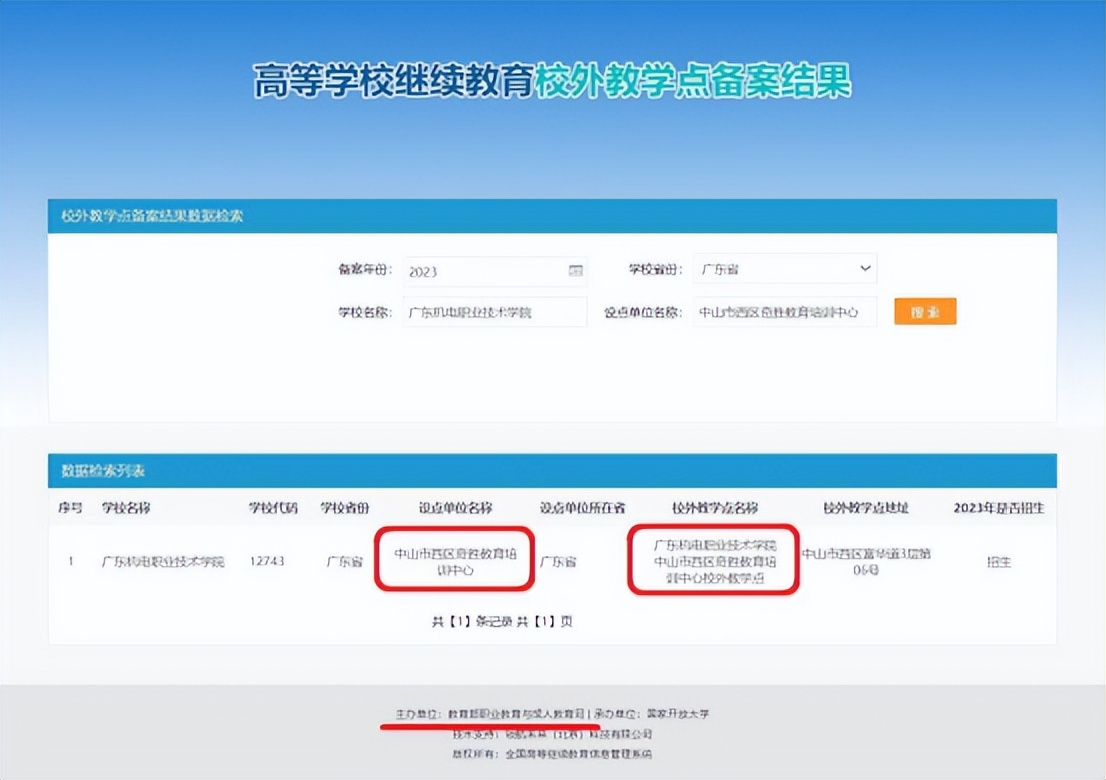1106x780 pixels.
Task: Click the circled 校外教学点名称 table cell
Action: (714, 561)
